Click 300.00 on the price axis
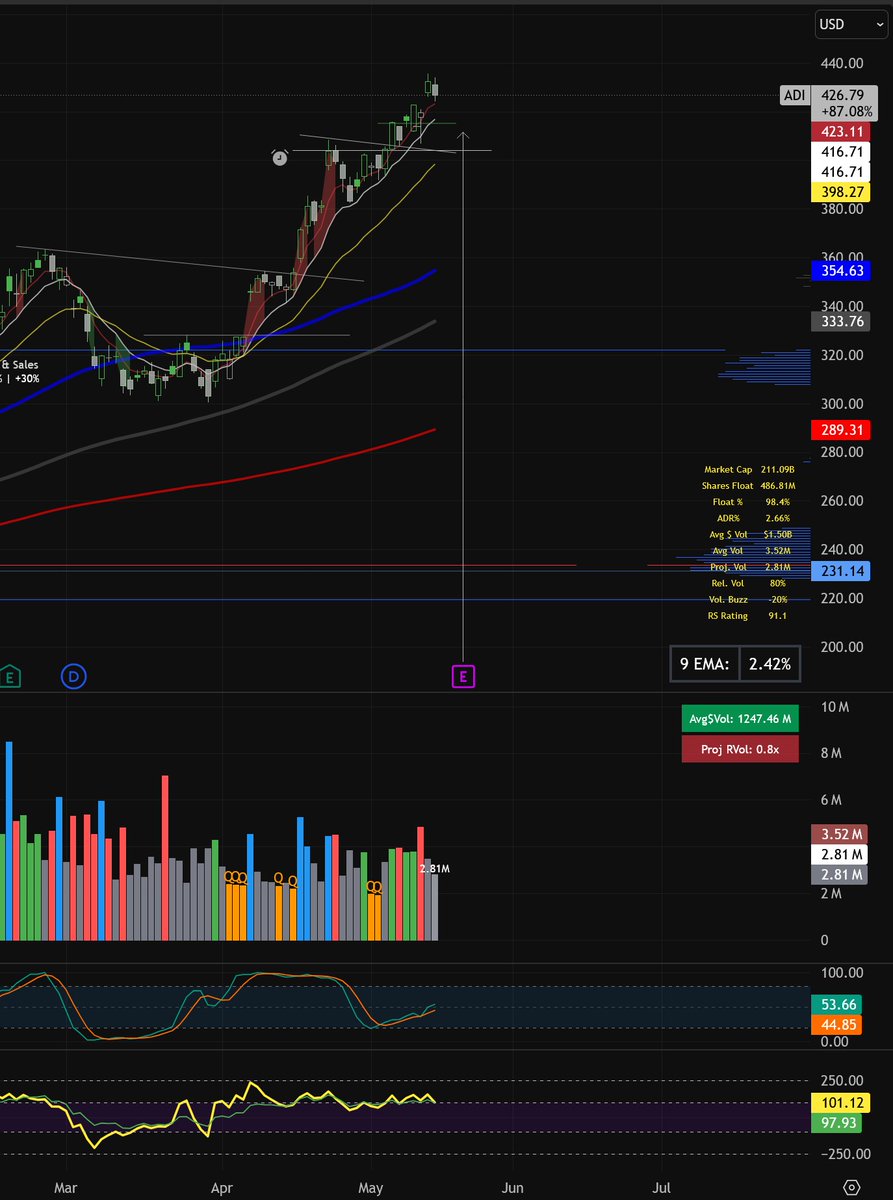This screenshot has width=893, height=1200. coord(842,404)
